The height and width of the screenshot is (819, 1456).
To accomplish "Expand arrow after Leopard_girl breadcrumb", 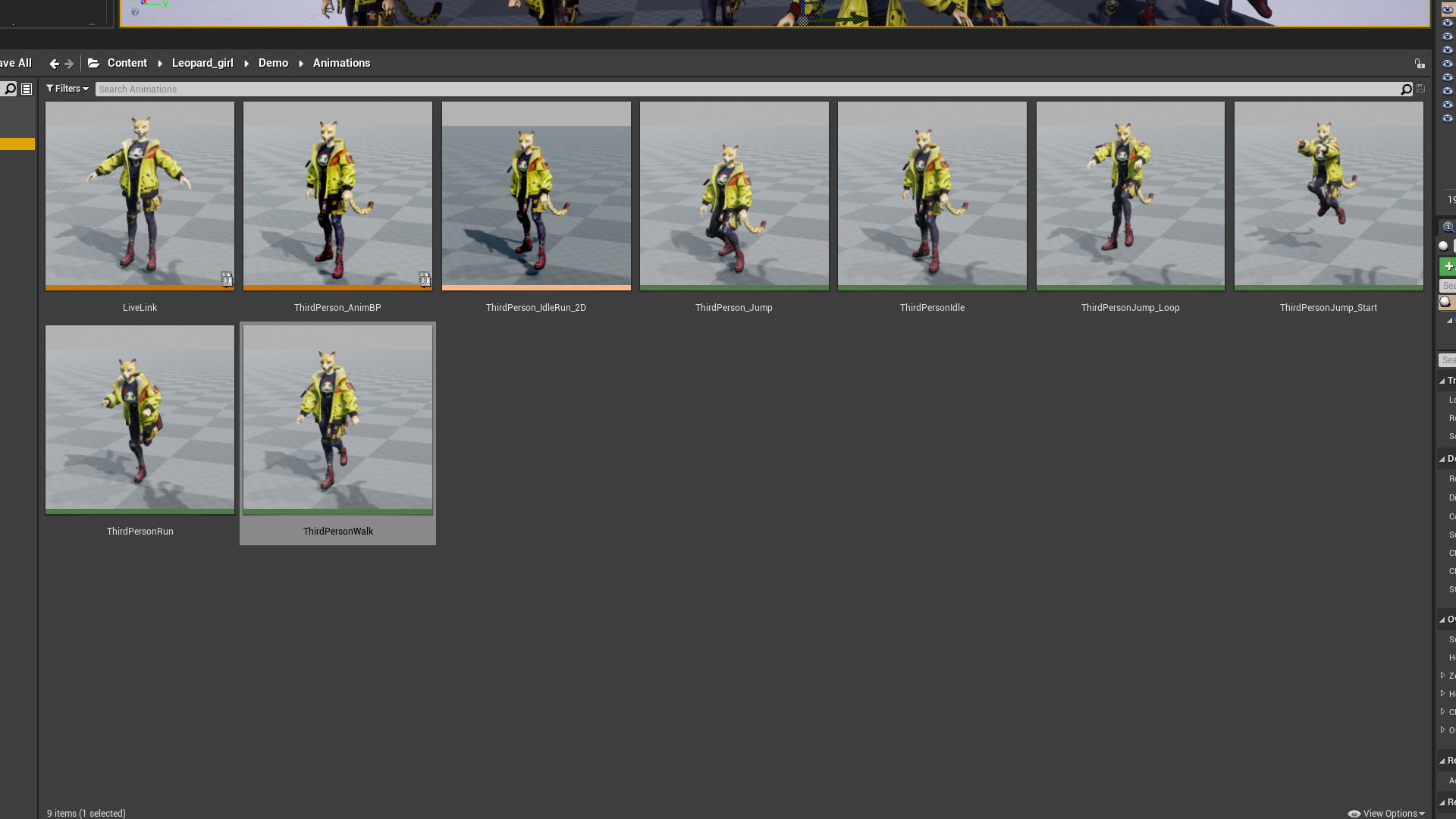I will (246, 64).
